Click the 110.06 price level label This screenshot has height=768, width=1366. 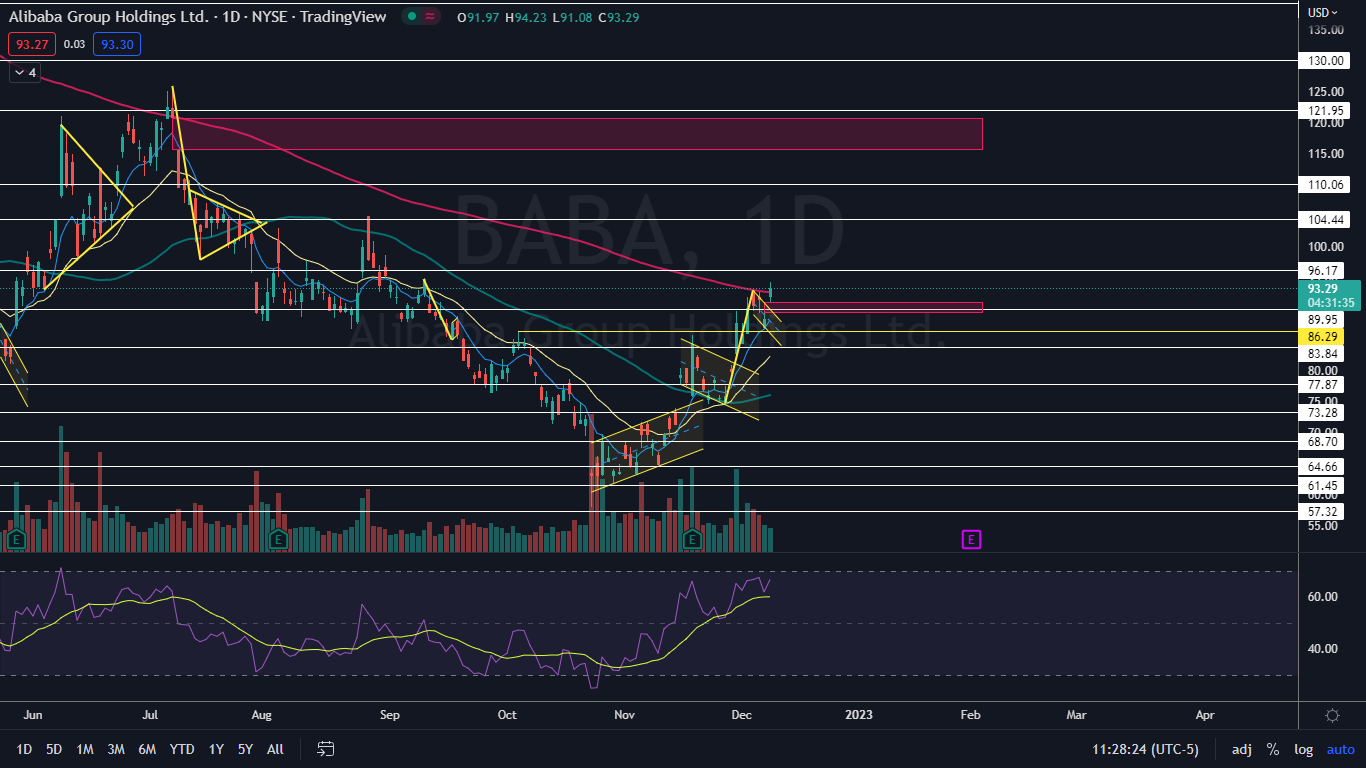[1325, 185]
